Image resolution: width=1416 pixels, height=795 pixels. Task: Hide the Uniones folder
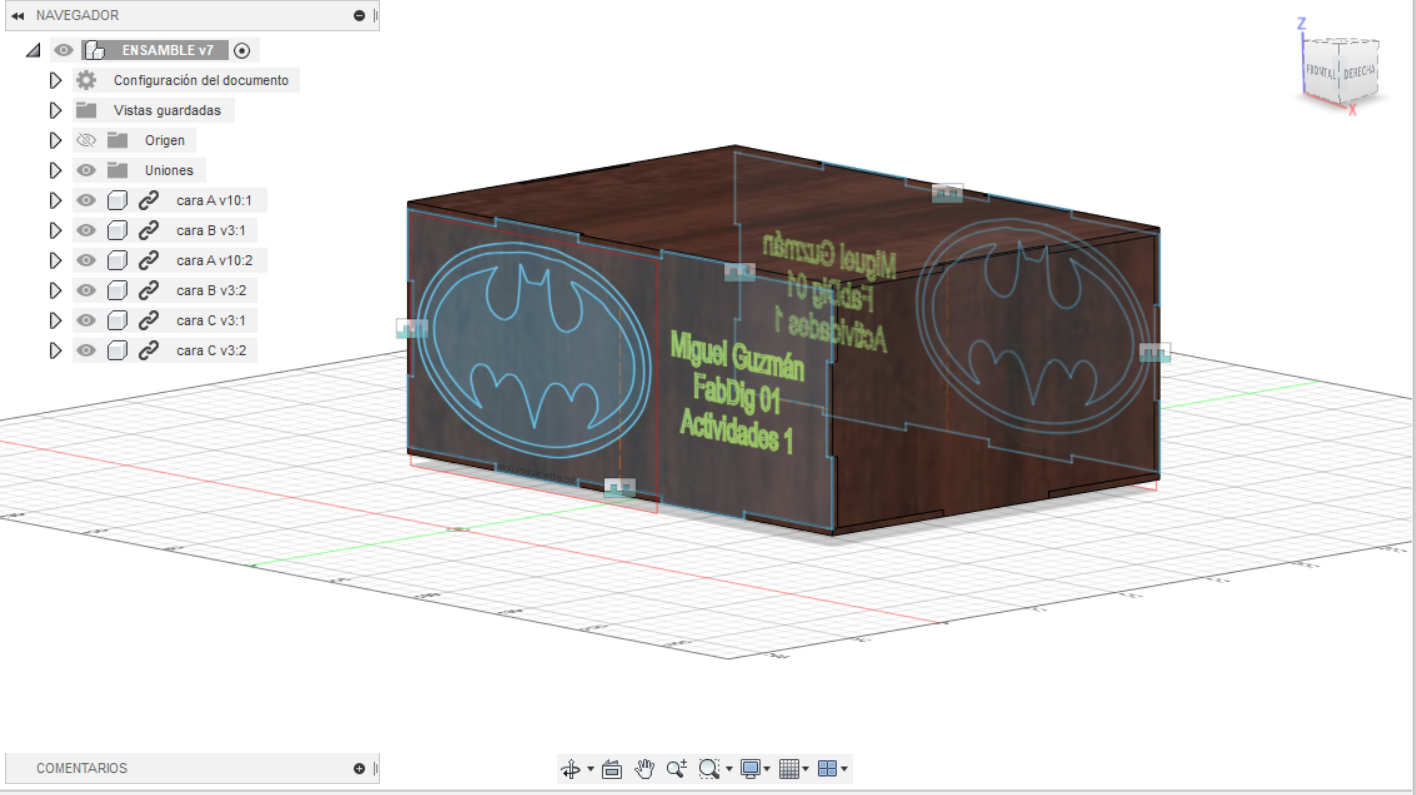(x=86, y=170)
